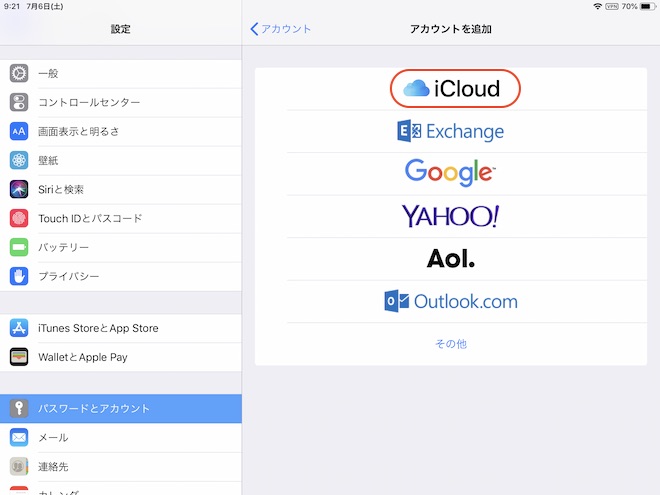The height and width of the screenshot is (495, 660).
Task: Tap the コントロールセンター toggle icon
Action: pyautogui.click(x=19, y=102)
